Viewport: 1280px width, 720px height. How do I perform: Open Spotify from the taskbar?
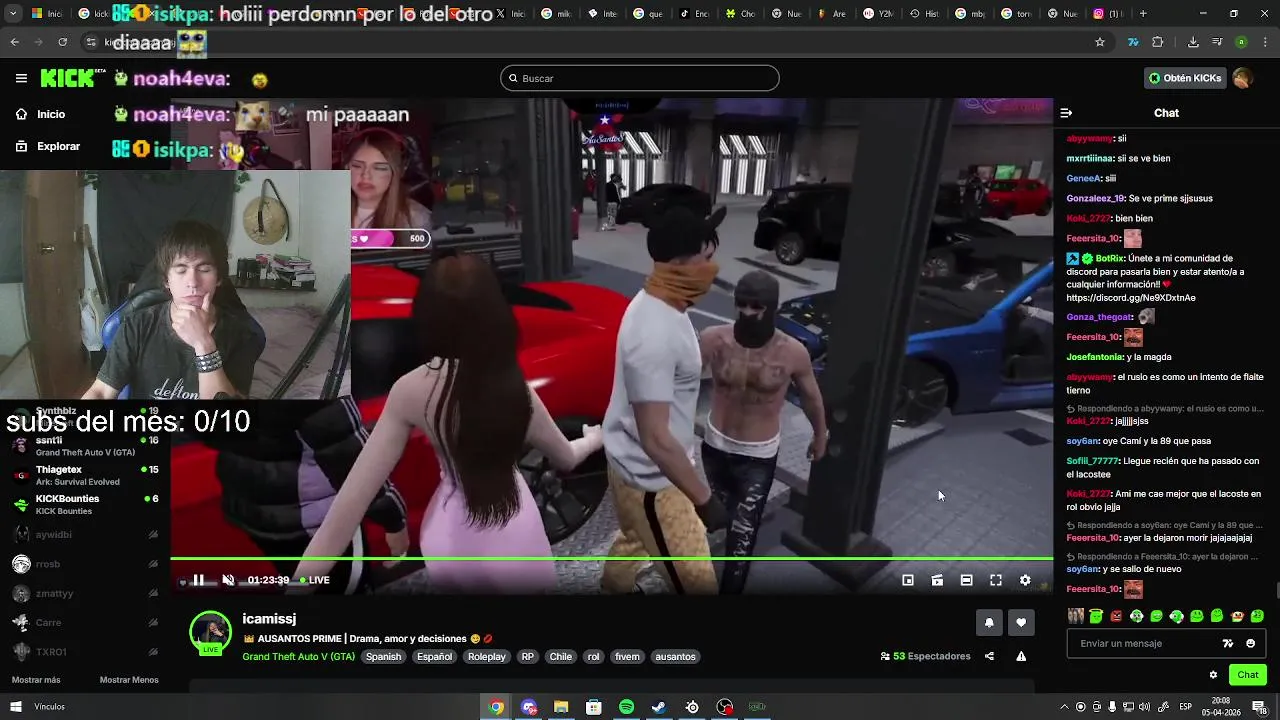(626, 707)
